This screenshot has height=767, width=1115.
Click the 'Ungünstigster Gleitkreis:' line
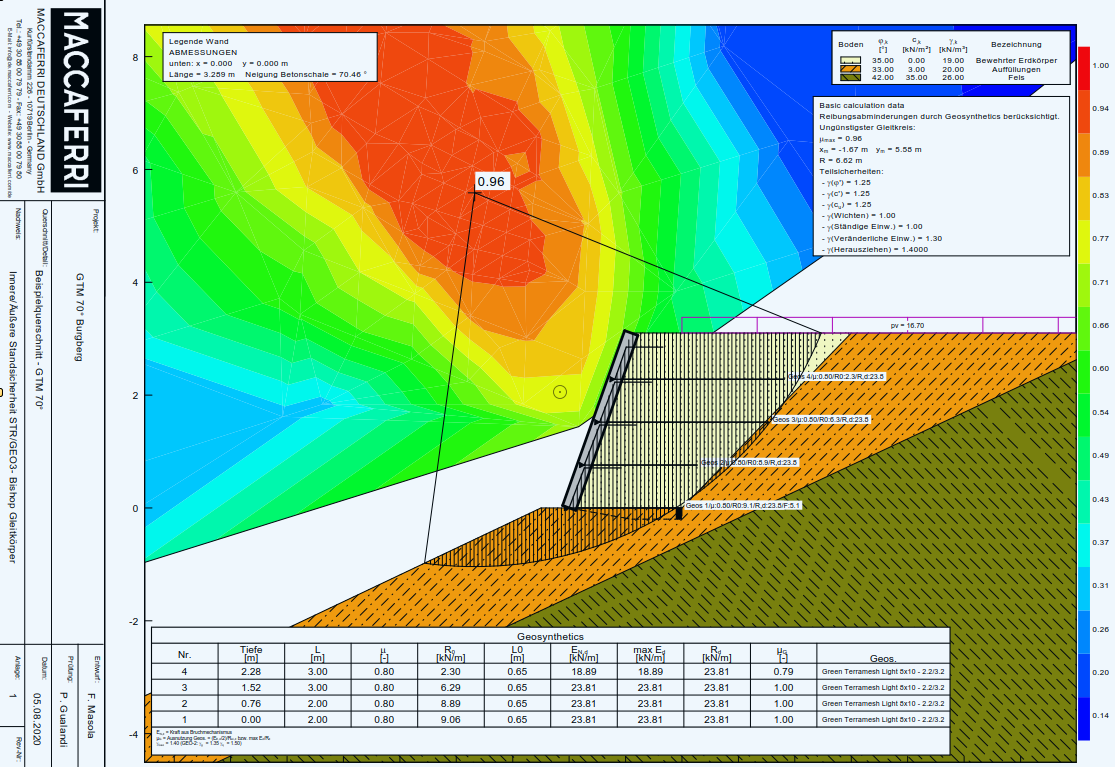(x=867, y=127)
